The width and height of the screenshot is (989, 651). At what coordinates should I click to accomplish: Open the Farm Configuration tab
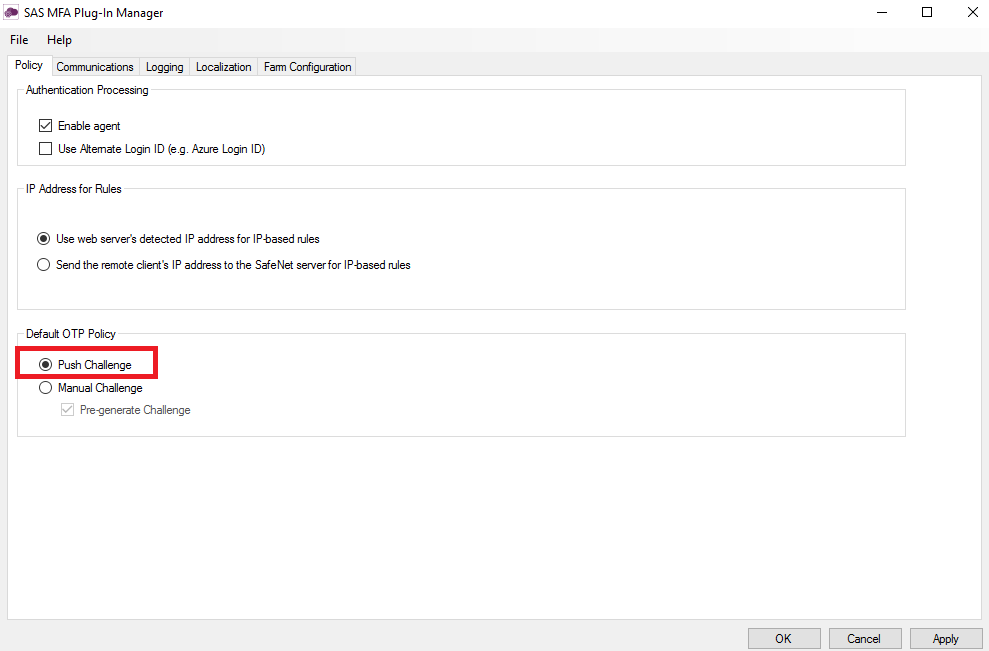click(307, 67)
